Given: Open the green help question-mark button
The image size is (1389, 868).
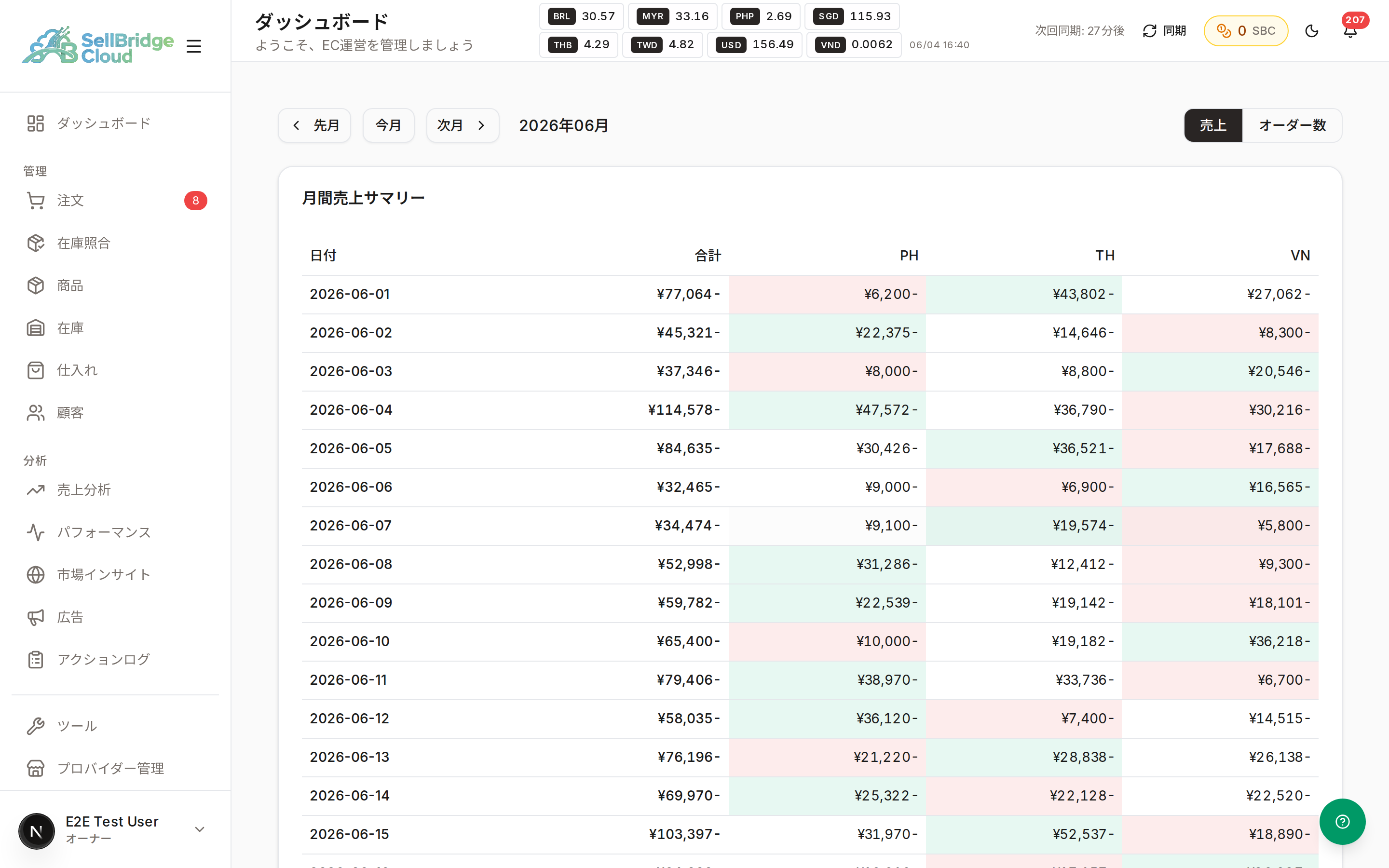Looking at the screenshot, I should [1342, 822].
